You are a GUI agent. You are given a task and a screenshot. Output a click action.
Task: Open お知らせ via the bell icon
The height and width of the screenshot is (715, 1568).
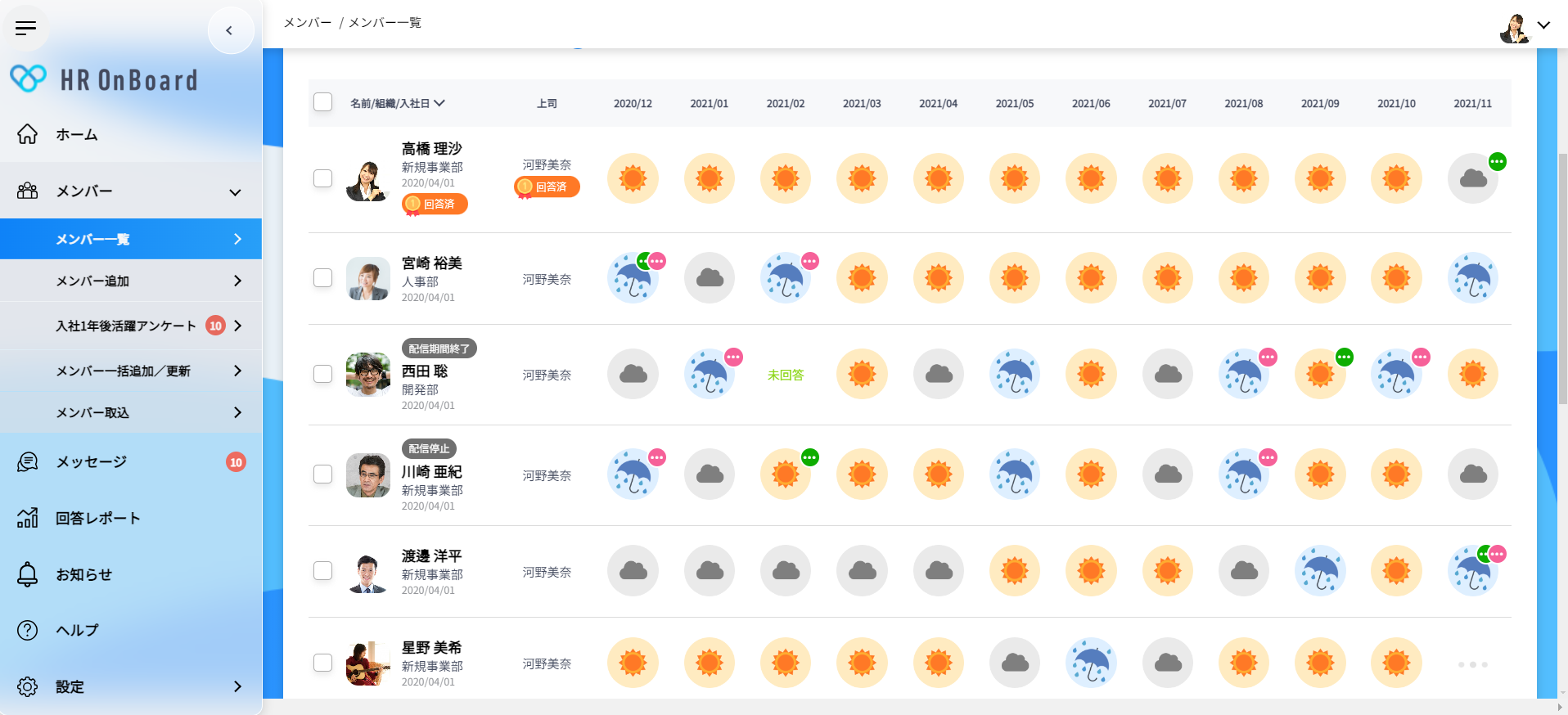click(x=28, y=574)
